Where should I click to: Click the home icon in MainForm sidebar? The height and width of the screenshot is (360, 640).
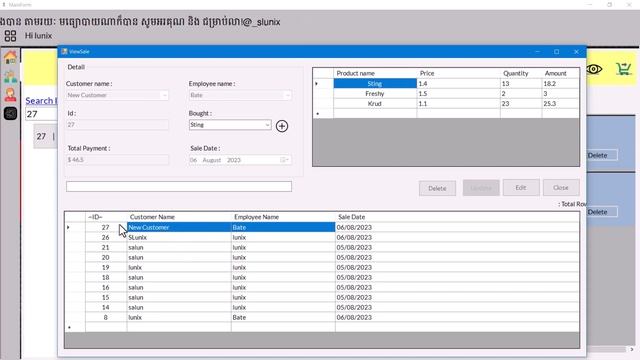point(10,57)
